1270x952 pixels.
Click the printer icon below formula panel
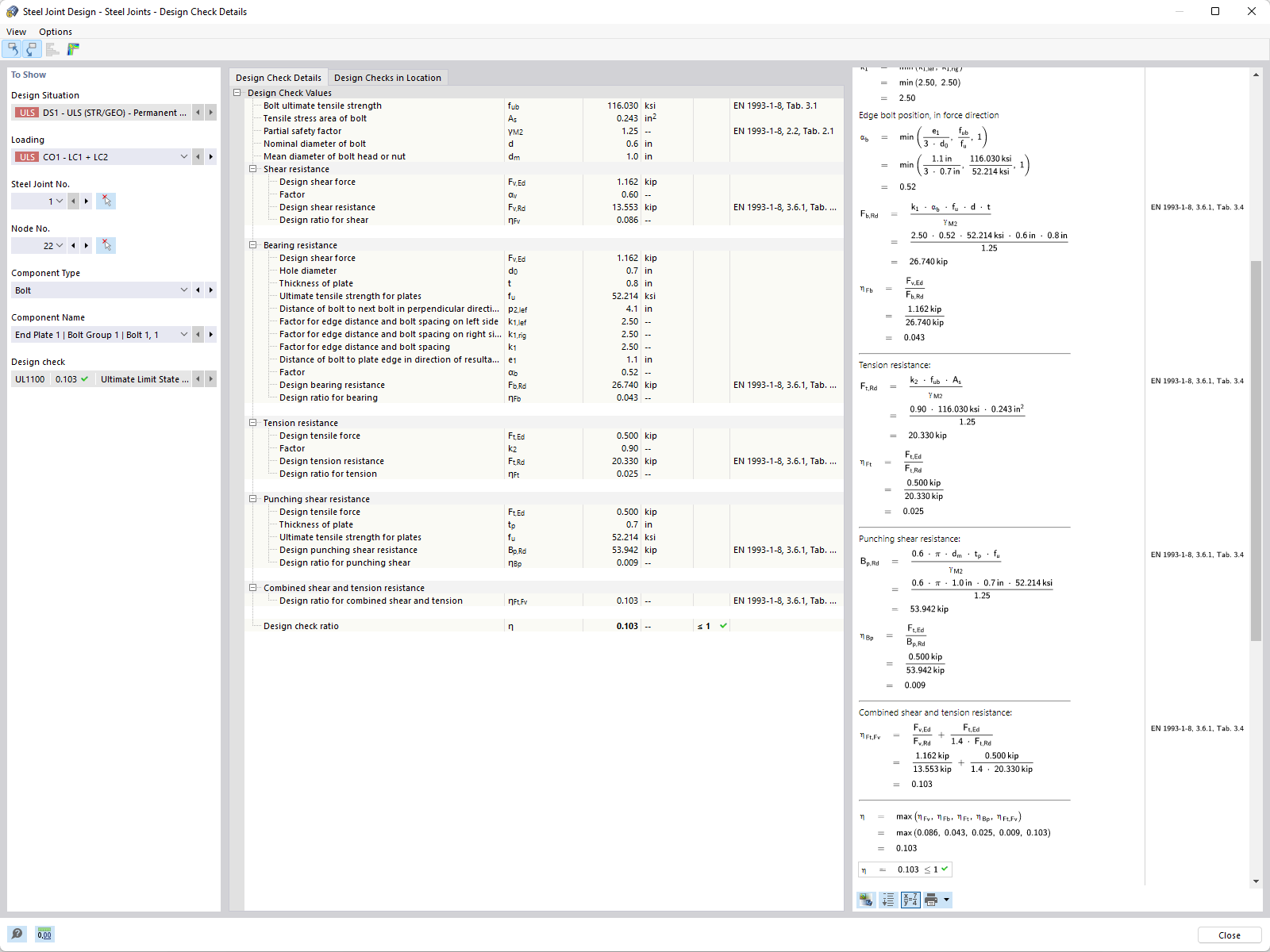pos(931,900)
